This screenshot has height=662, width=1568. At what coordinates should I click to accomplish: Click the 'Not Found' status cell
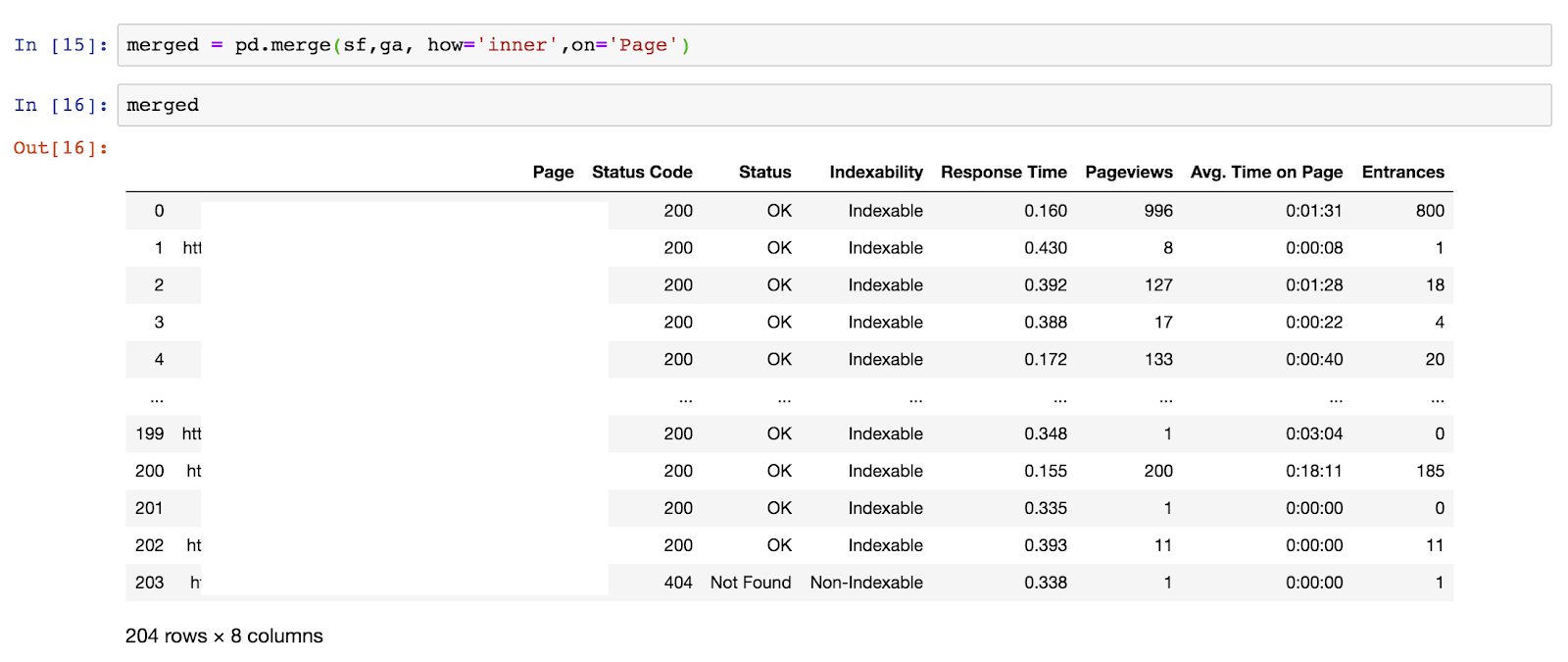pos(750,583)
